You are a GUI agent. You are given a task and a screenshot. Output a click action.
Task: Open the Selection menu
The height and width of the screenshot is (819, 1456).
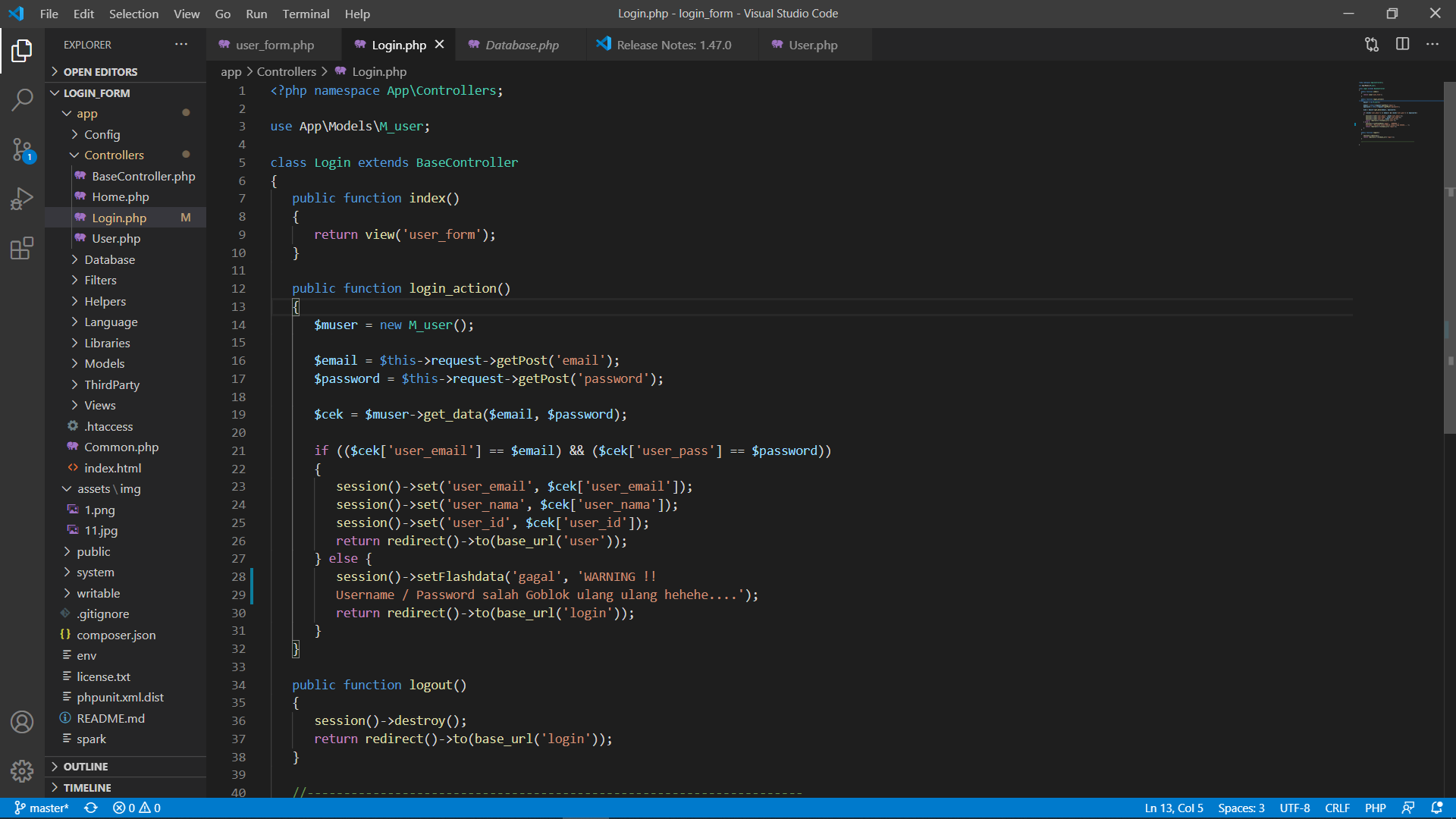point(133,14)
